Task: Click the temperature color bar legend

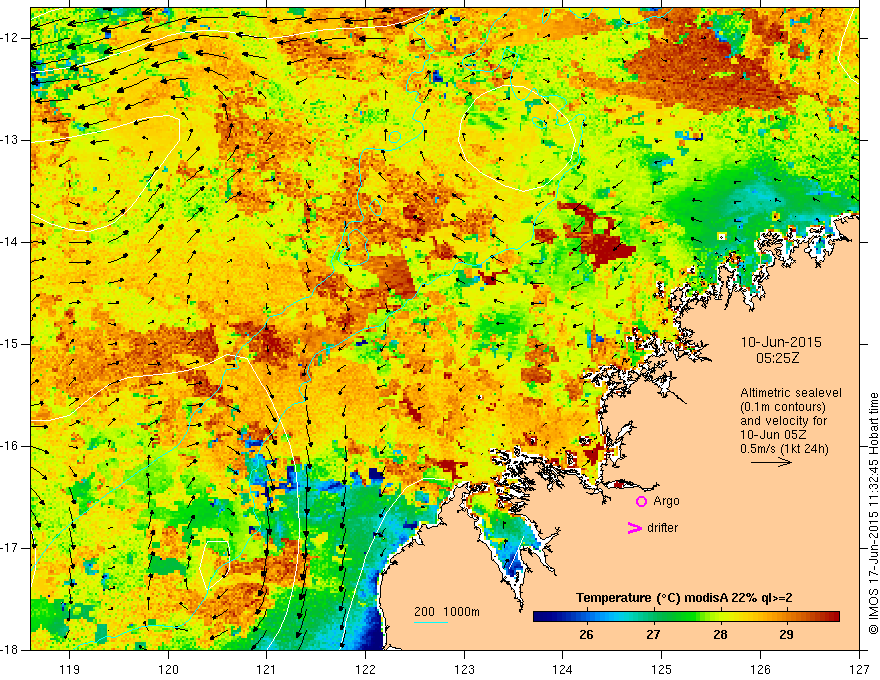Action: [686, 617]
